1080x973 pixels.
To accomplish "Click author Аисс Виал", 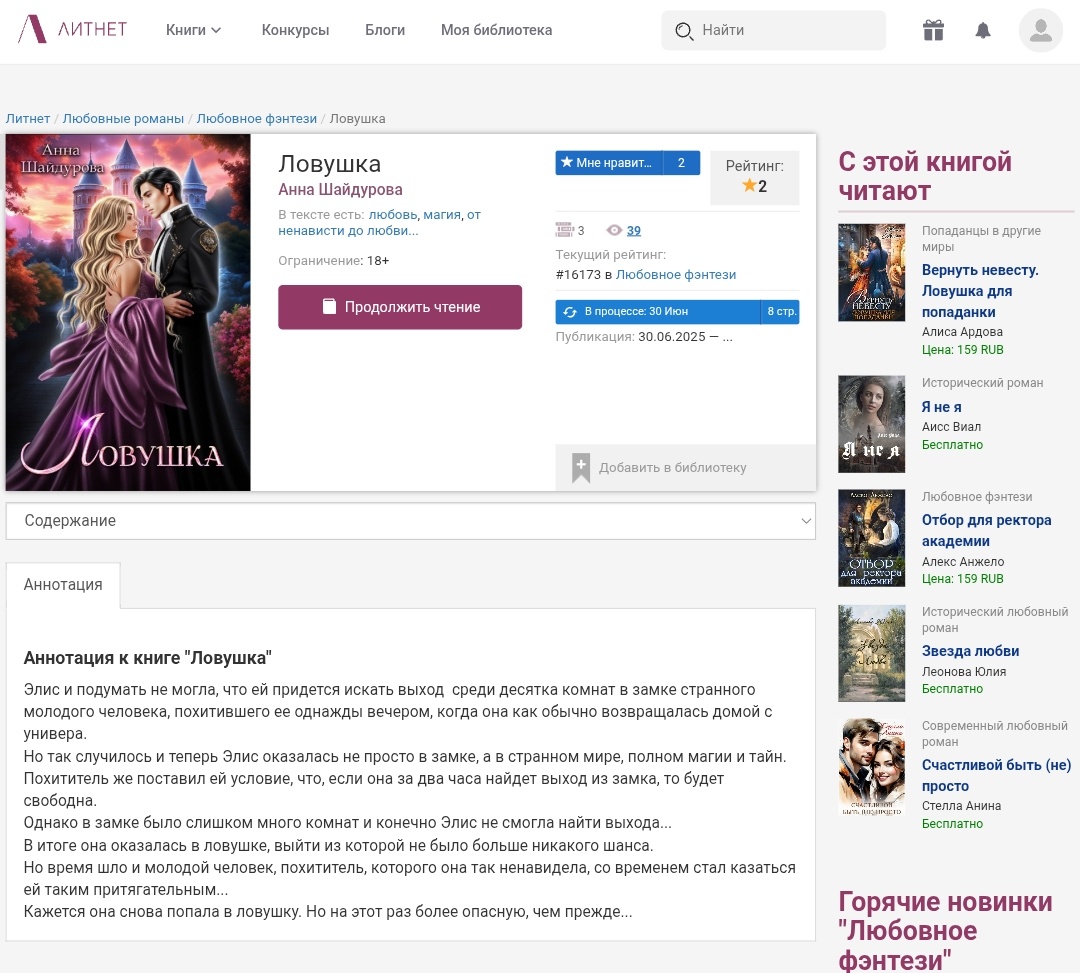I will [x=951, y=427].
